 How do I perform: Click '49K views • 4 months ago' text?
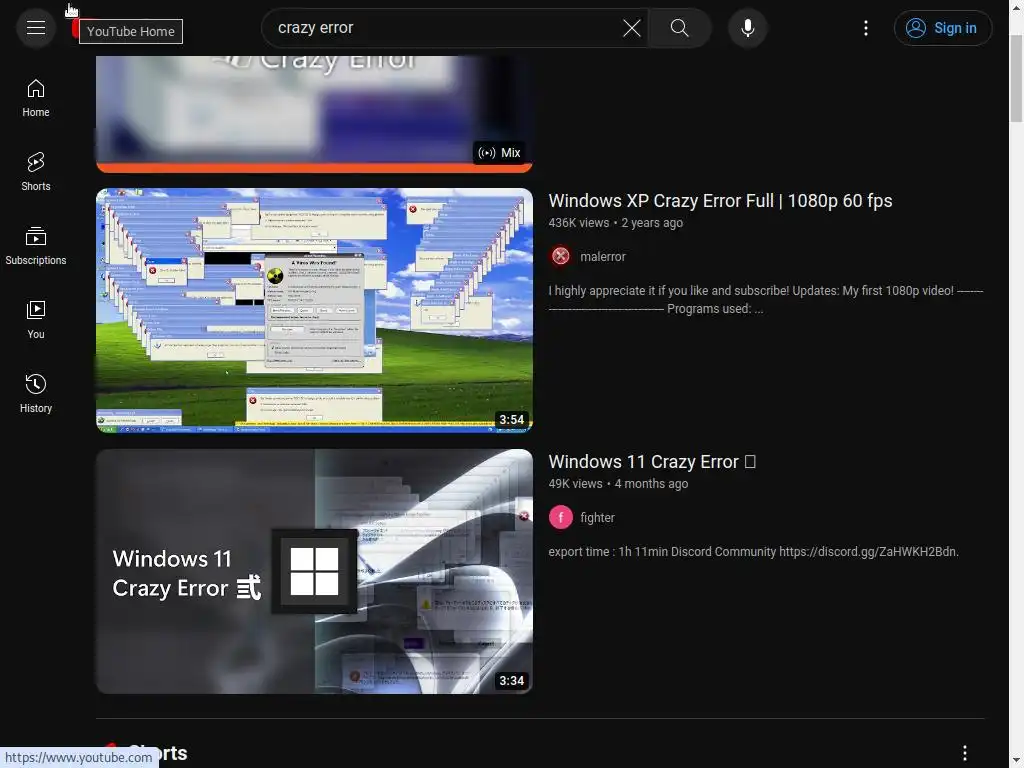click(618, 484)
